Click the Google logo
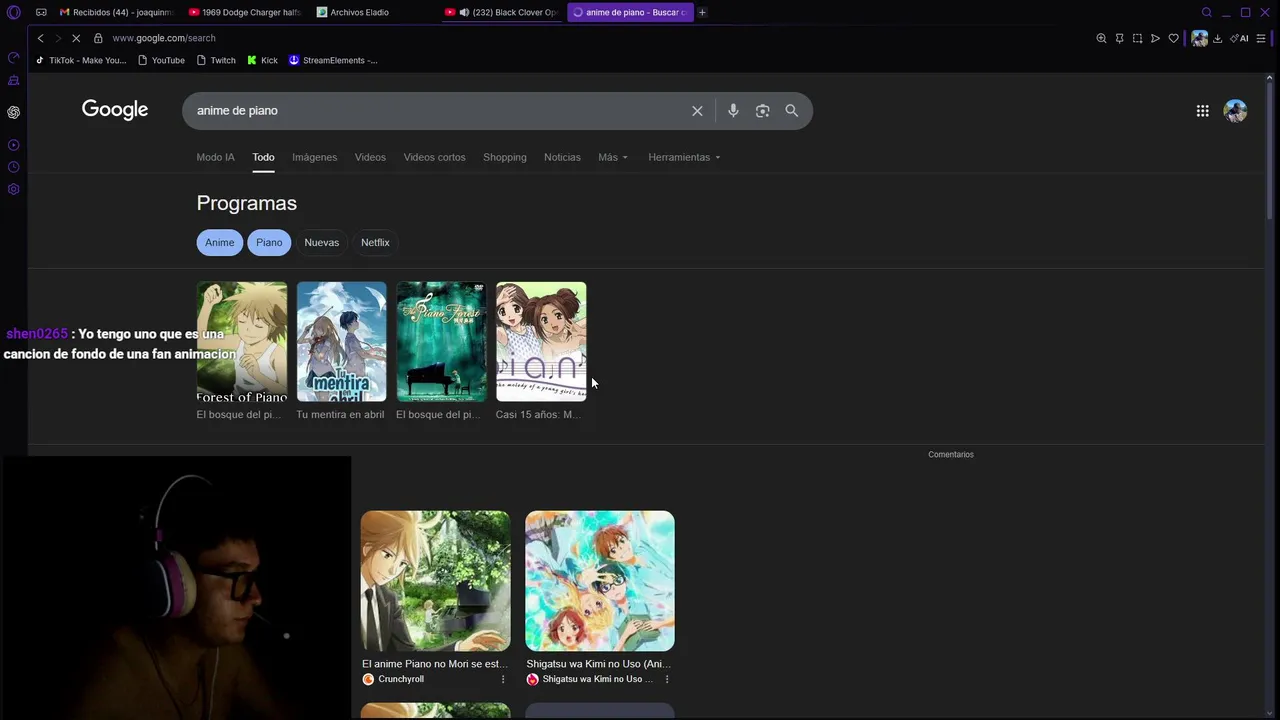The image size is (1280, 720). click(x=115, y=110)
